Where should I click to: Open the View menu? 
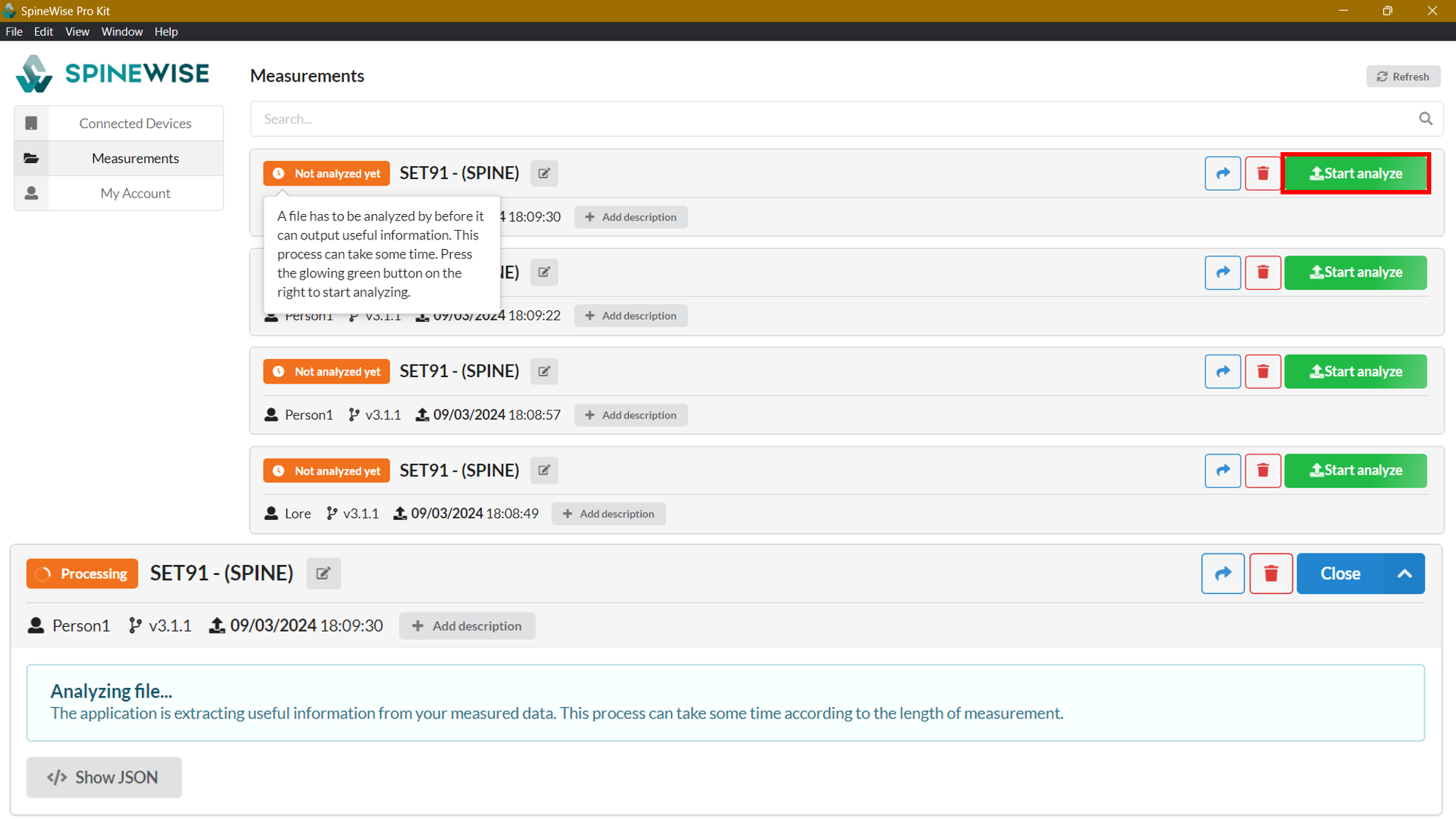[77, 31]
